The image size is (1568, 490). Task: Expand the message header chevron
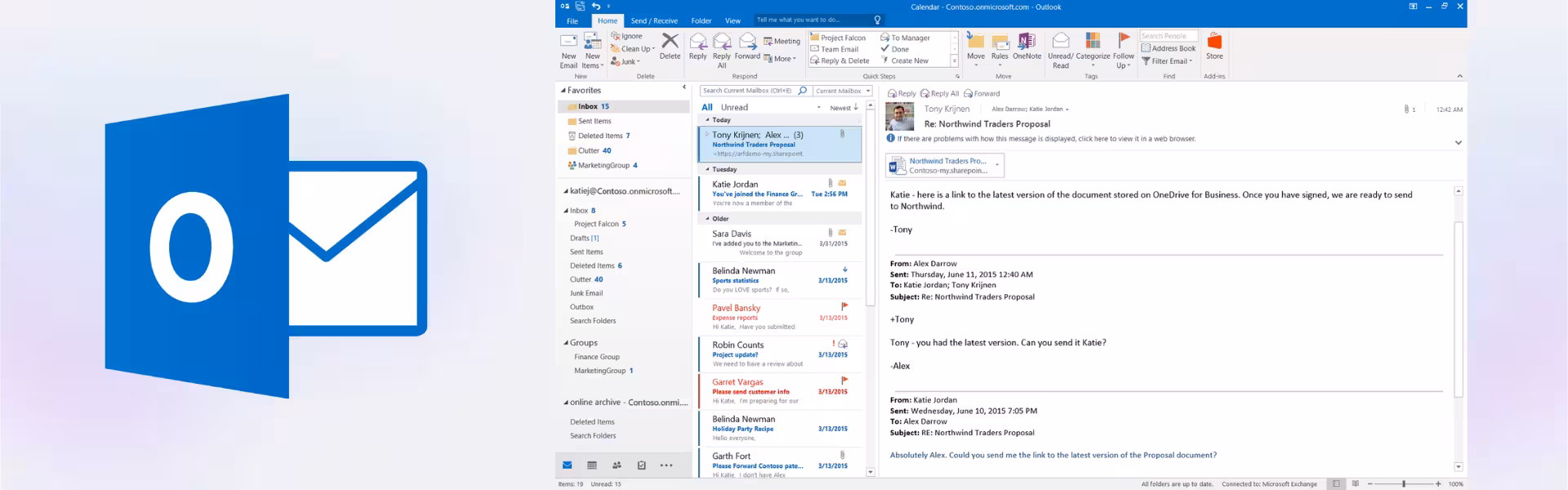click(1459, 143)
